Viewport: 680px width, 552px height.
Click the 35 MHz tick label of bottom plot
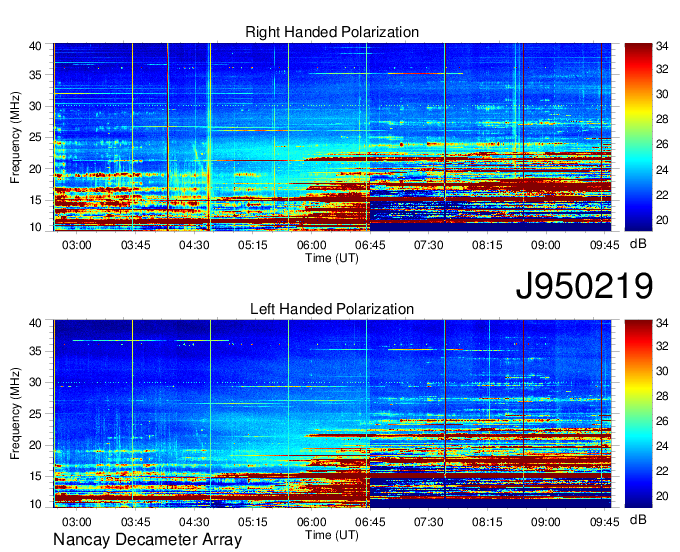point(36,351)
